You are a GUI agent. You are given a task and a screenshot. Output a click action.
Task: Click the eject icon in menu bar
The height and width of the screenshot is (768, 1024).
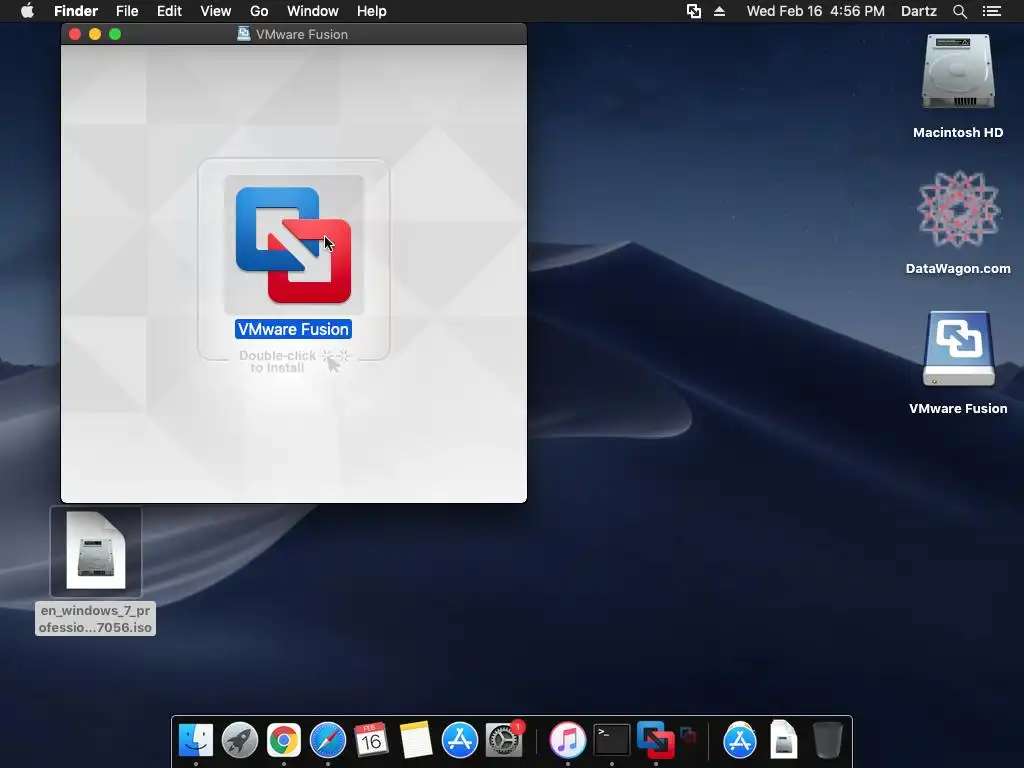point(719,11)
